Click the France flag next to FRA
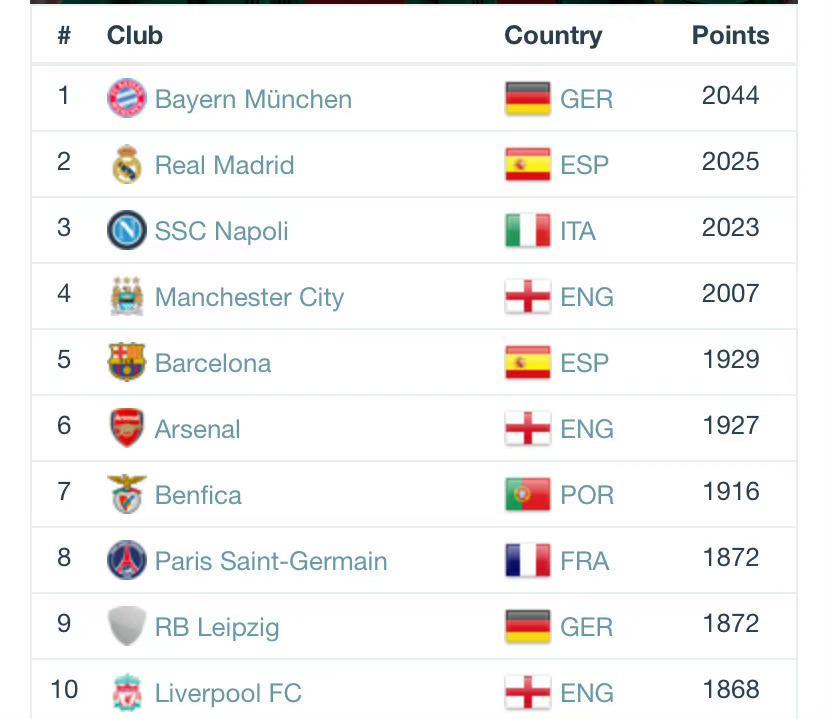Image resolution: width=827 pixels, height=719 pixels. click(527, 560)
